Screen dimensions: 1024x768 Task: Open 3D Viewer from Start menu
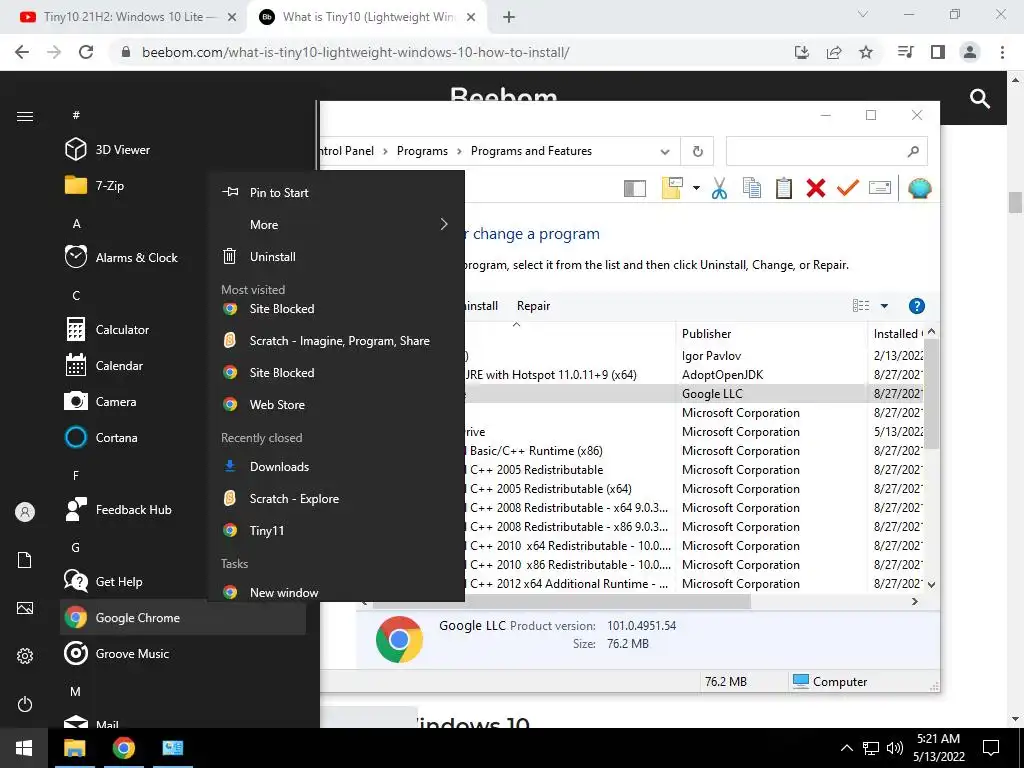[123, 150]
